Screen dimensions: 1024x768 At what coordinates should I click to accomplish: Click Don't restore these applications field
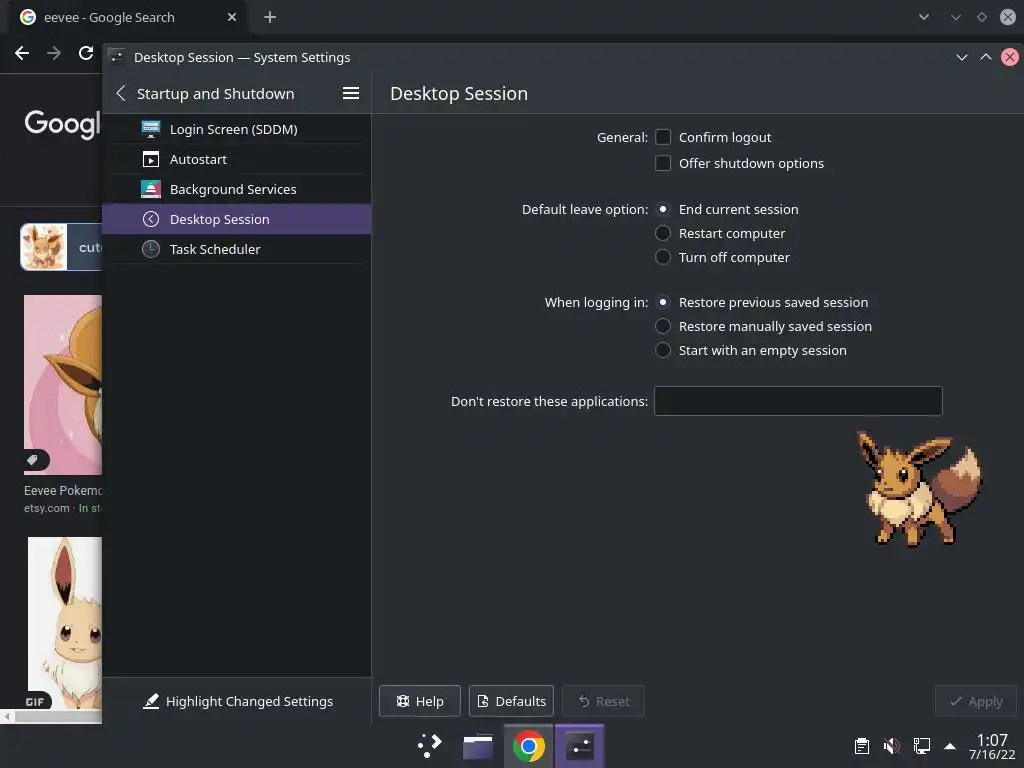[x=798, y=401]
